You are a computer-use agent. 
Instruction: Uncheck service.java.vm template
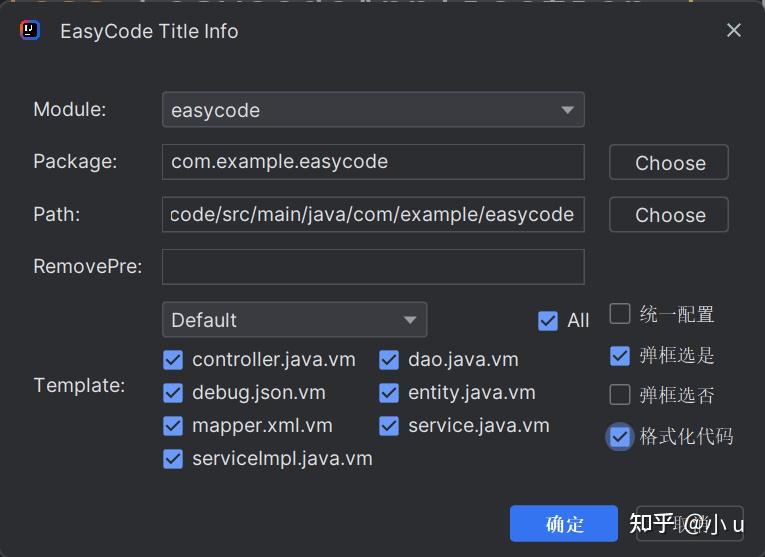(x=389, y=426)
